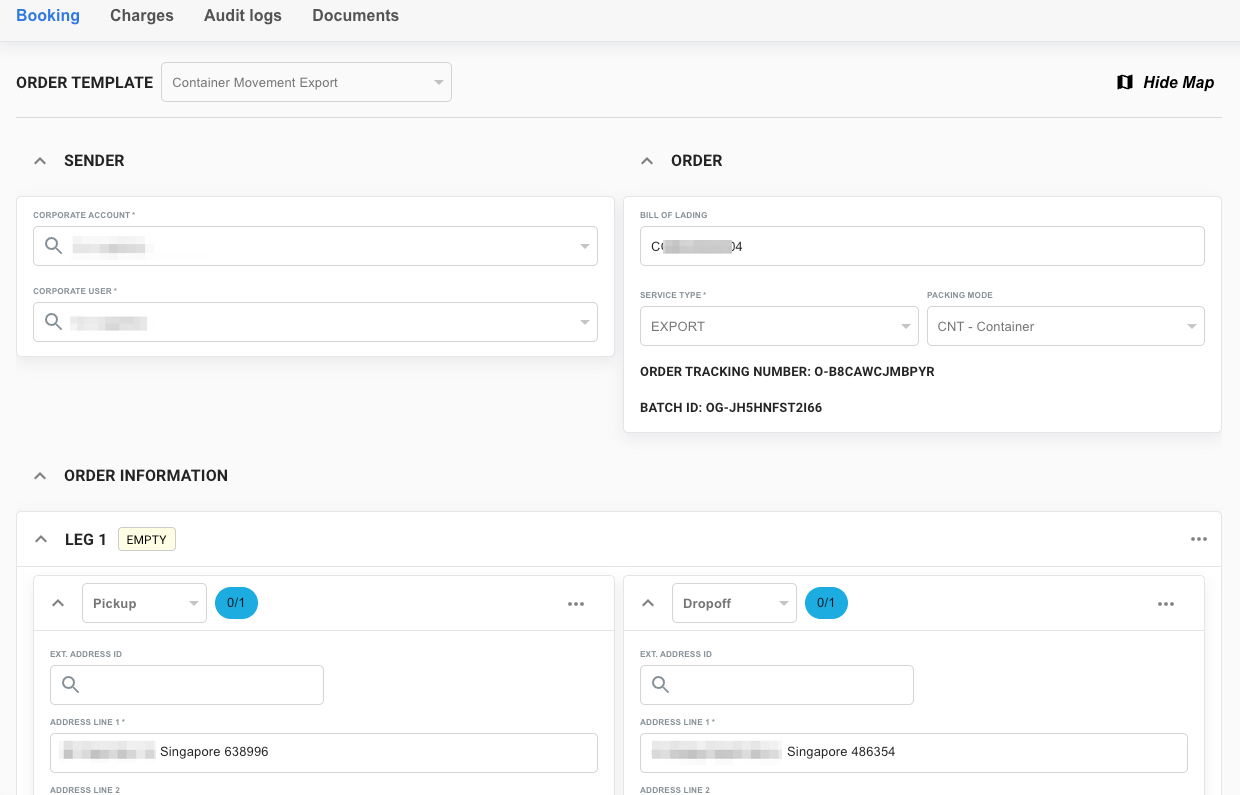Viewport: 1240px width, 795px height.
Task: Open the Dropoff card options menu
Action: [x=1166, y=604]
